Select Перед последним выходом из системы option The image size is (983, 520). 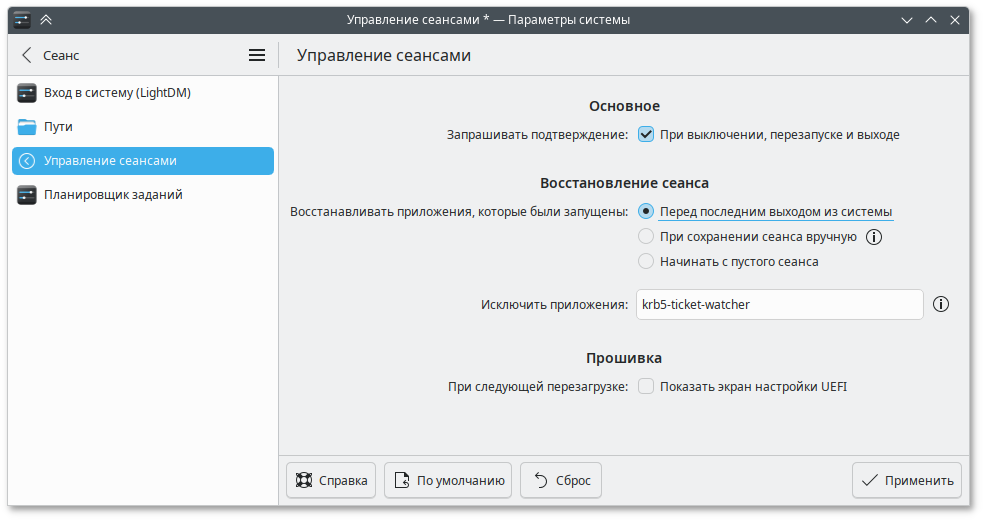click(x=646, y=211)
